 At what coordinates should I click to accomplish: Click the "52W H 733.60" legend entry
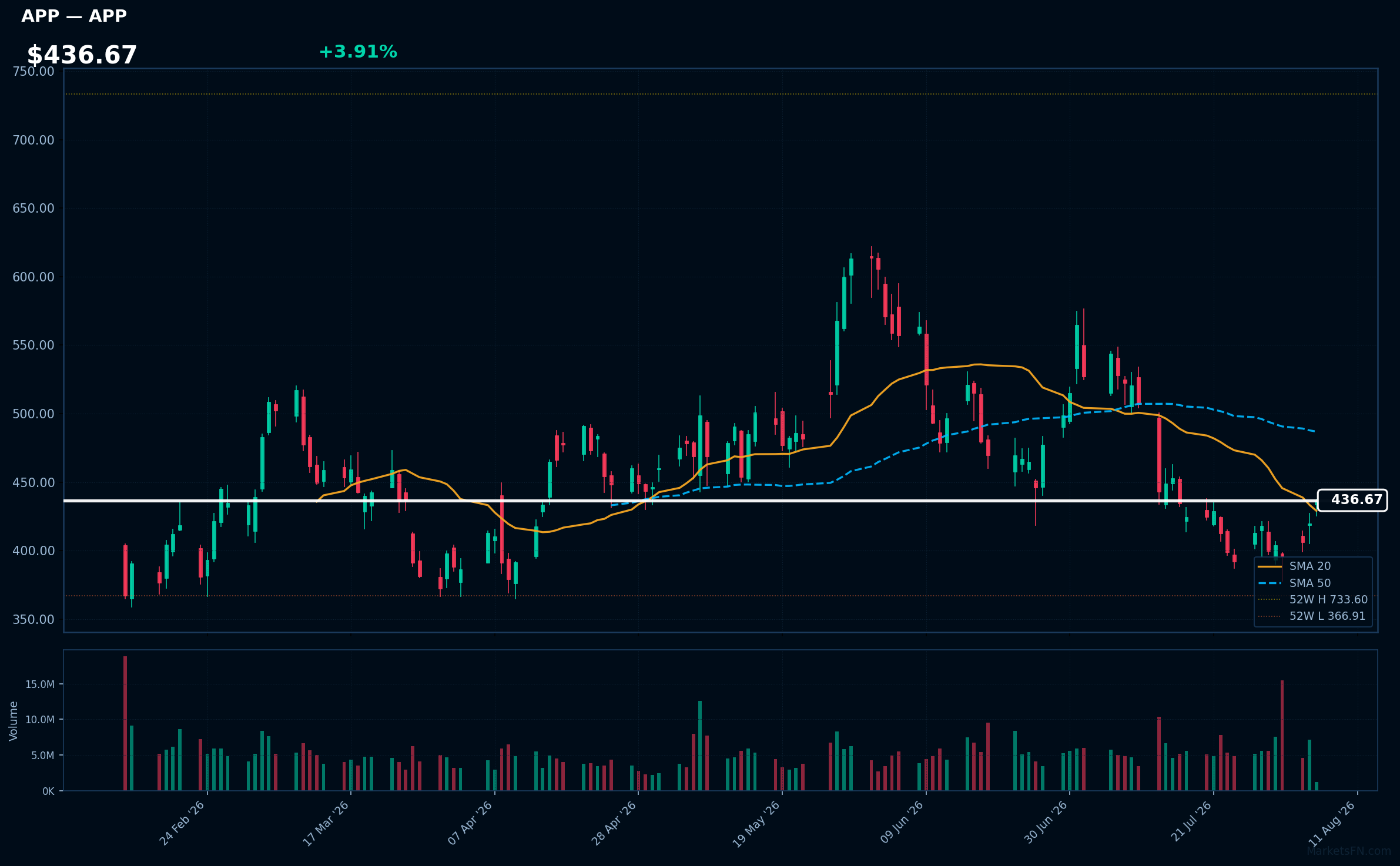click(1313, 600)
